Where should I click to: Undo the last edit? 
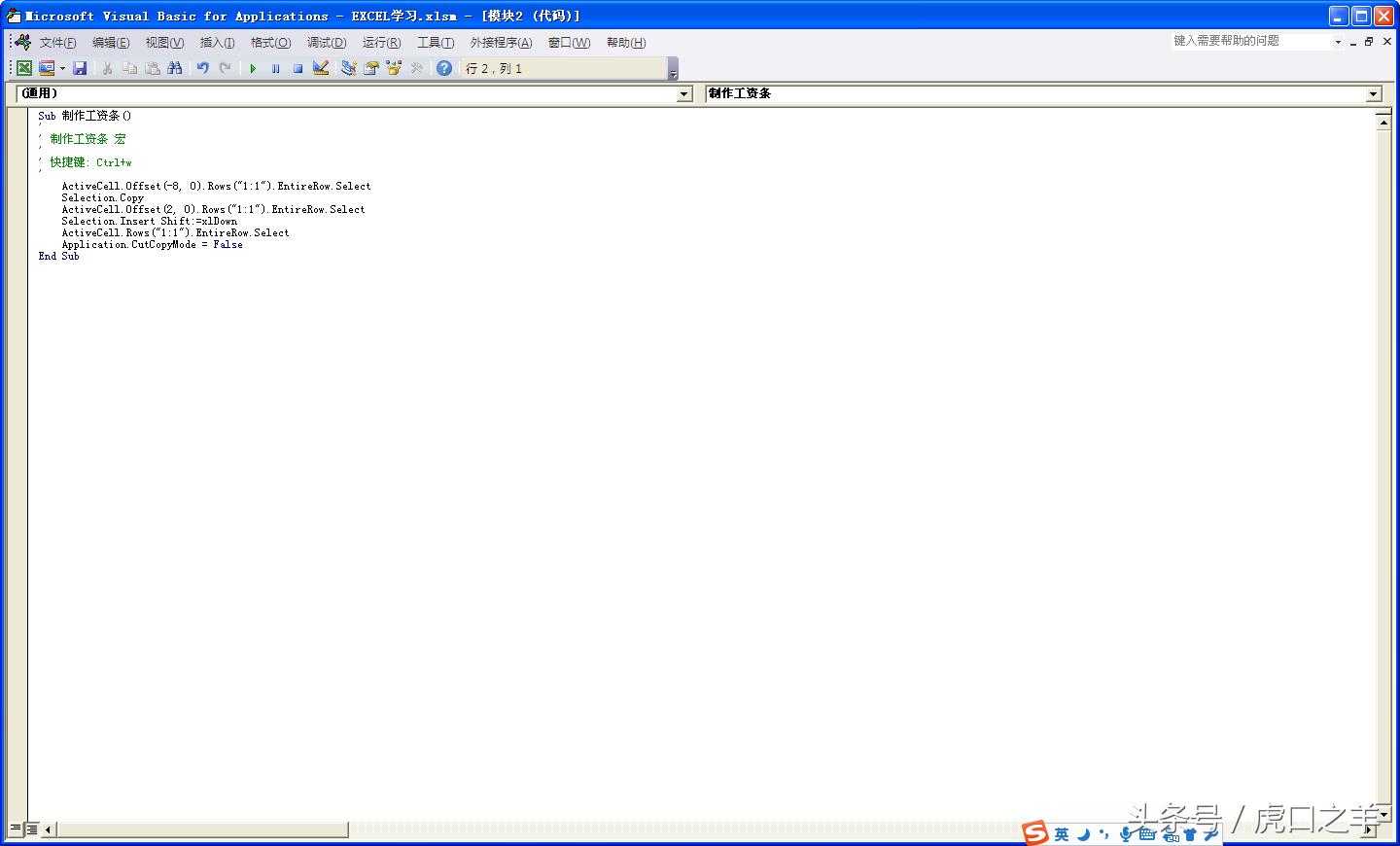point(202,68)
